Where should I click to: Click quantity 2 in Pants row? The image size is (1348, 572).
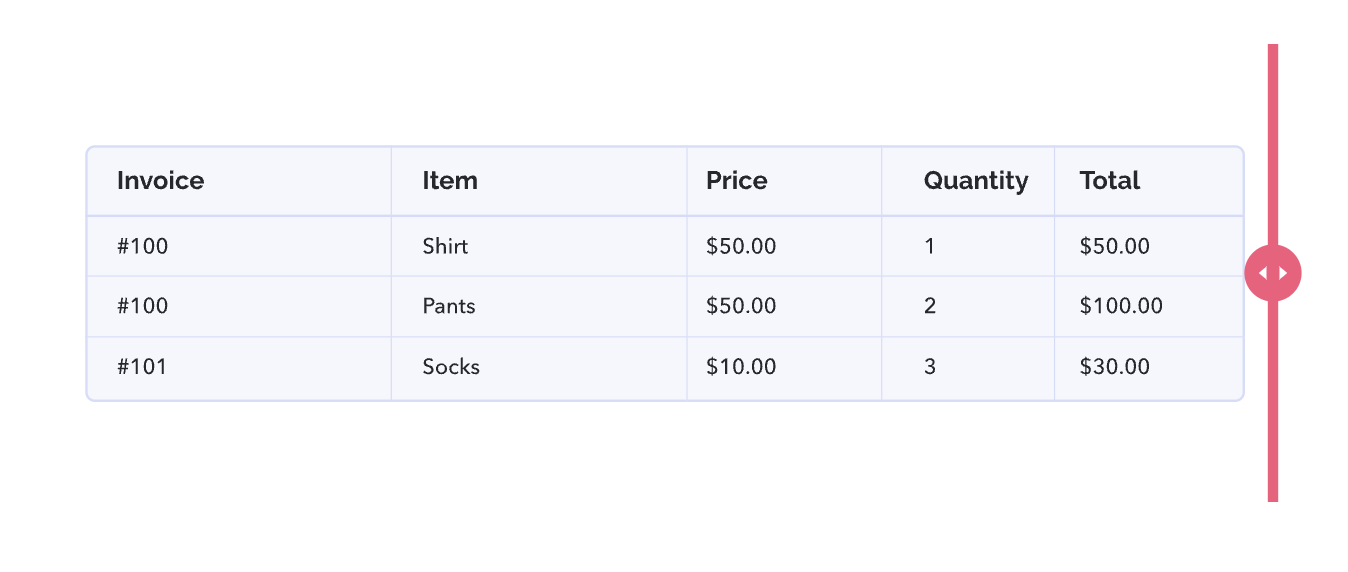pos(968,306)
